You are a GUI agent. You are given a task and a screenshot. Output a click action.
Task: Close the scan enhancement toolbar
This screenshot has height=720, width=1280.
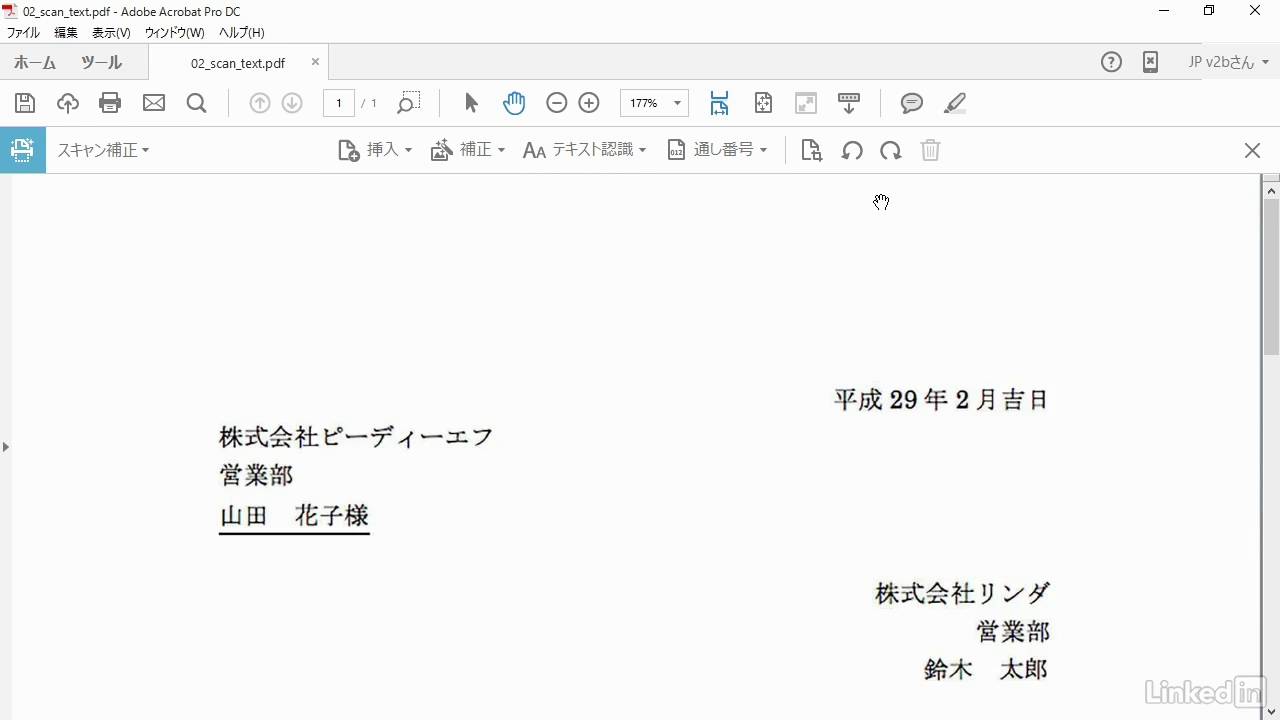(x=1252, y=150)
